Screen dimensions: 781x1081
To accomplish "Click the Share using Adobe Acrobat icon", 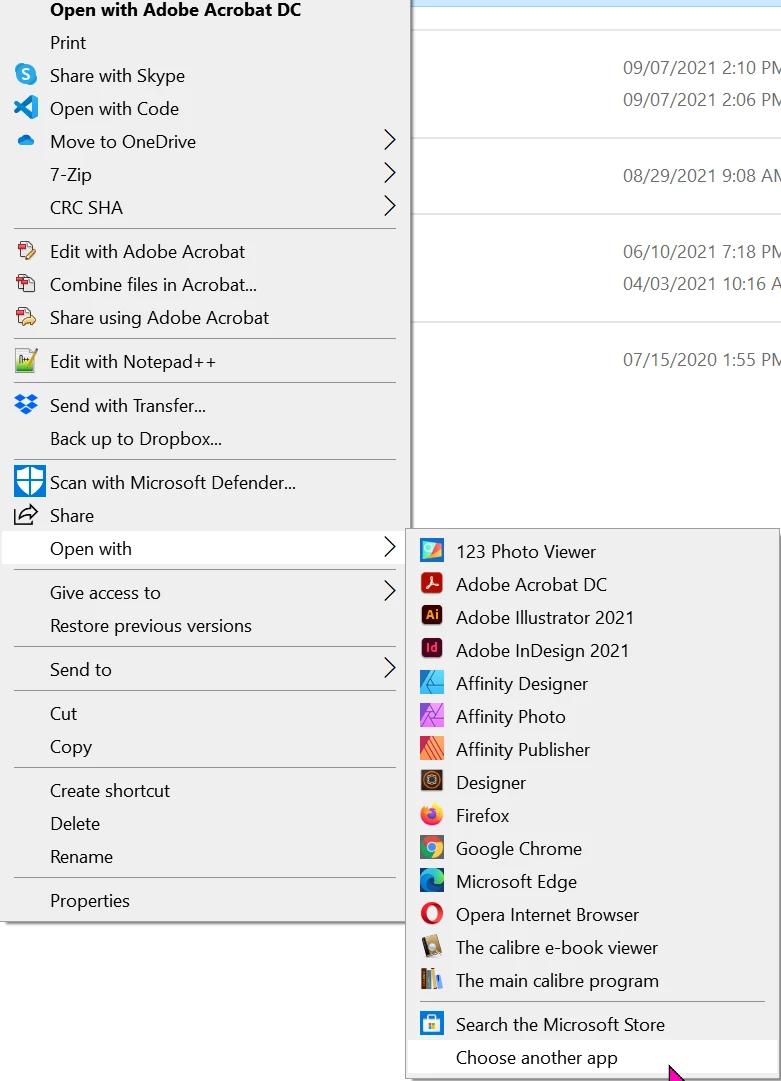I will (x=26, y=316).
